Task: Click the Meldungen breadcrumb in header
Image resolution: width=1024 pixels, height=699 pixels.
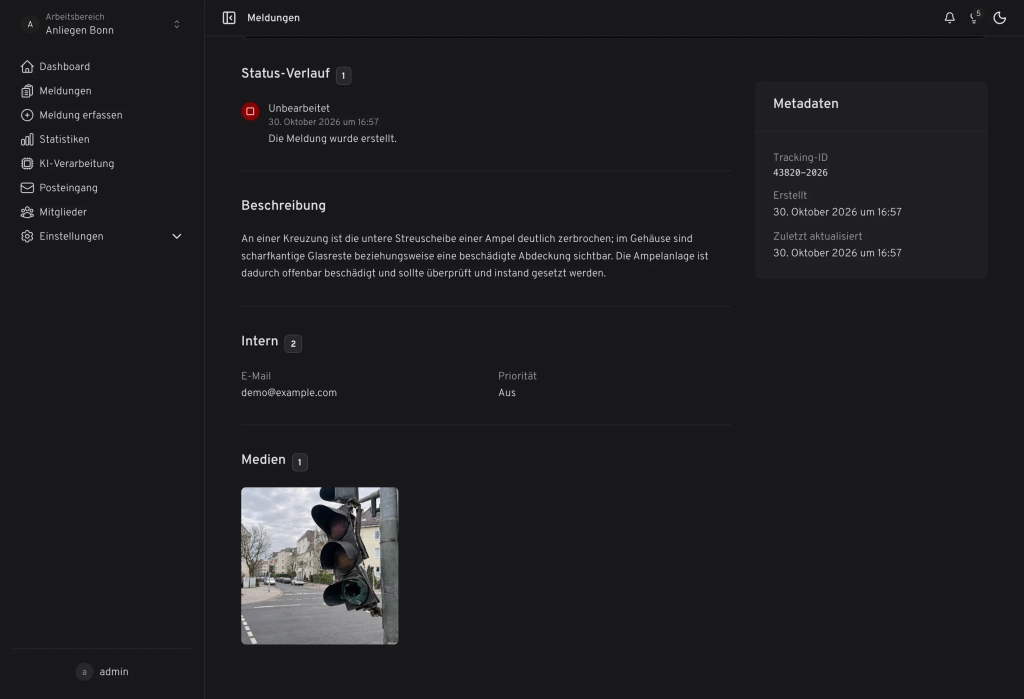Action: (273, 18)
